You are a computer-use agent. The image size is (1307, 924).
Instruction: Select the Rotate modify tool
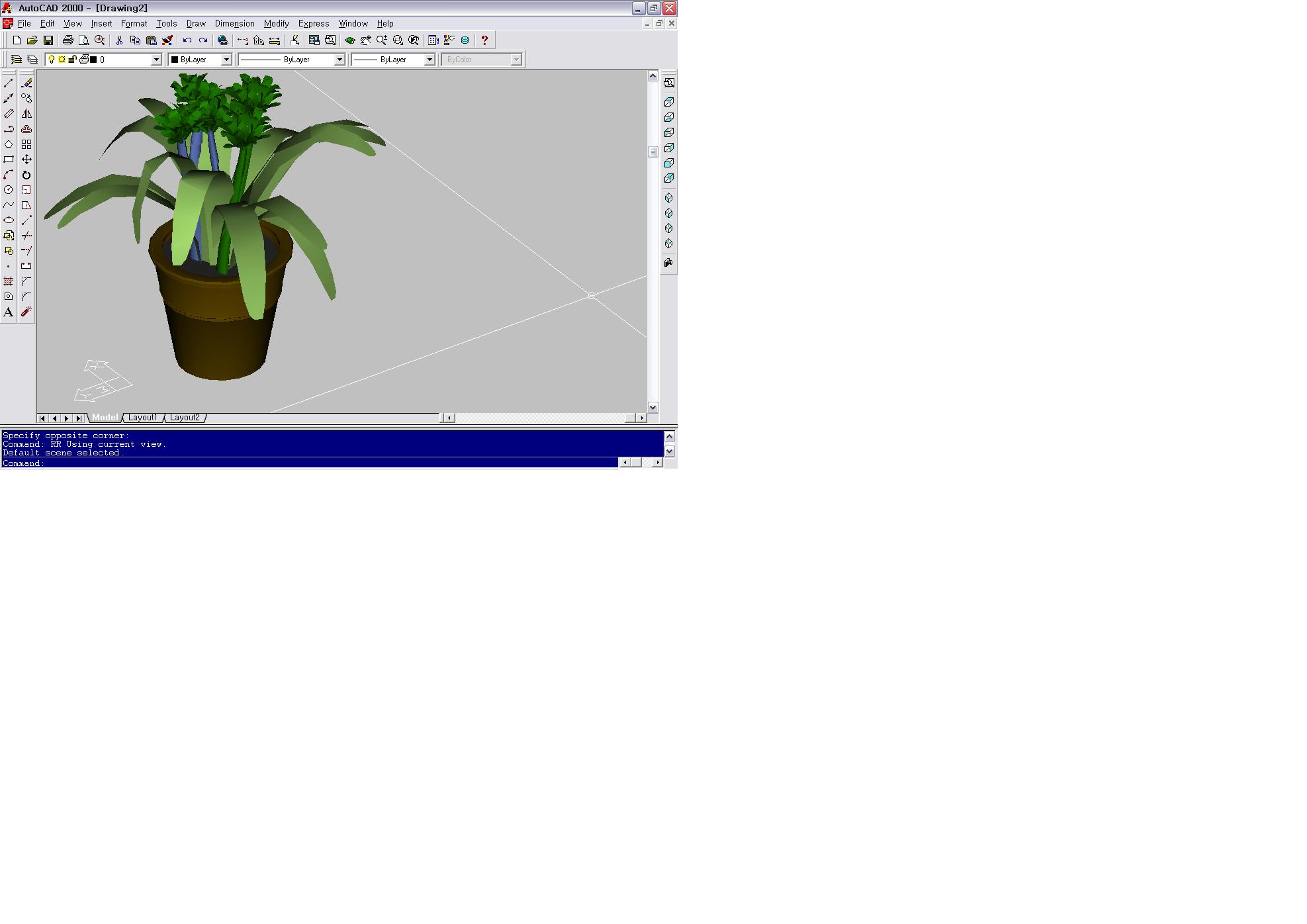click(x=26, y=175)
